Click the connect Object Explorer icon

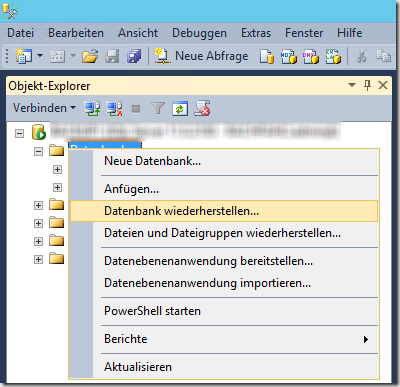point(92,109)
